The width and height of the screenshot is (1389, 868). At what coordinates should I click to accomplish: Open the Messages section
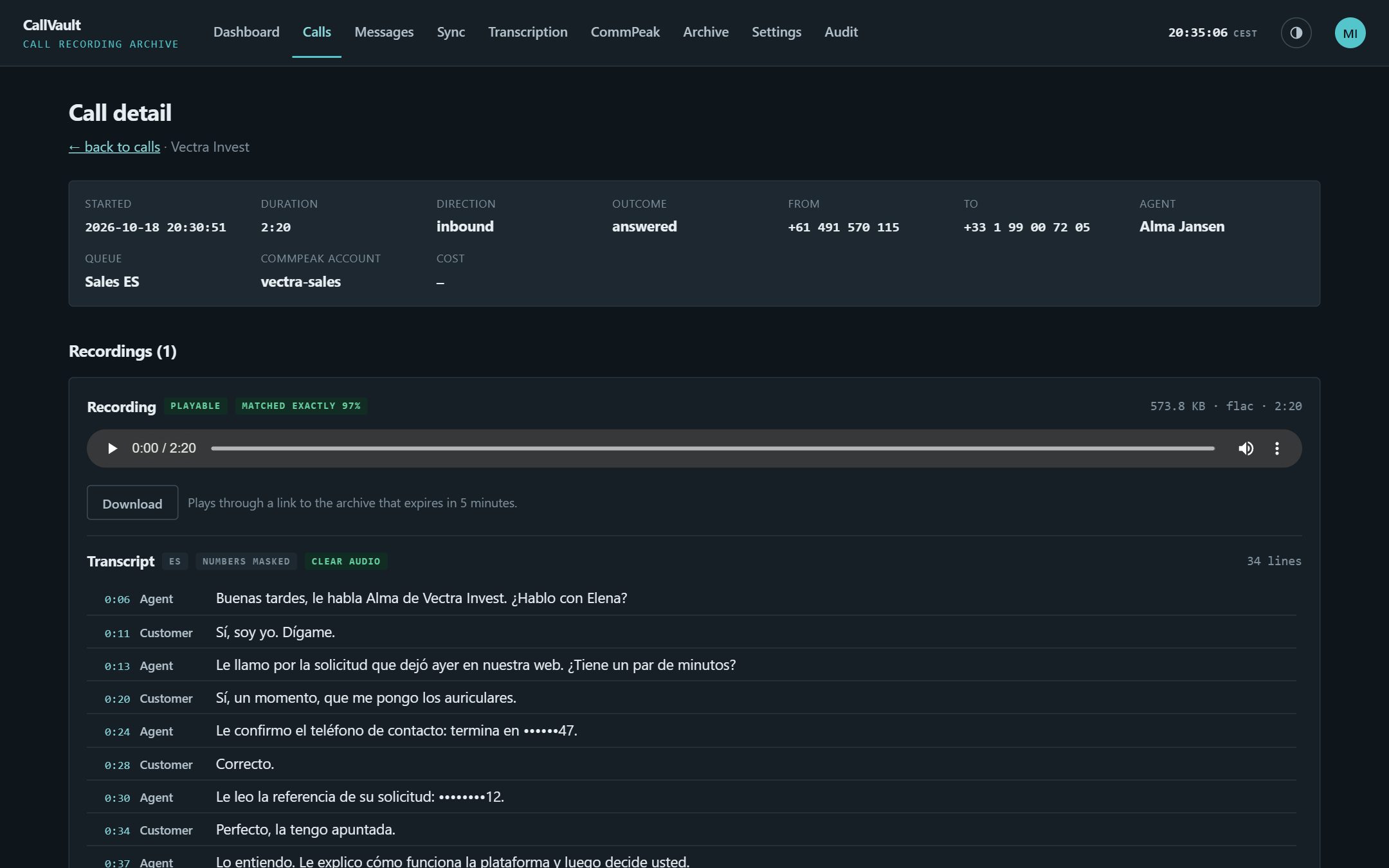(x=384, y=32)
